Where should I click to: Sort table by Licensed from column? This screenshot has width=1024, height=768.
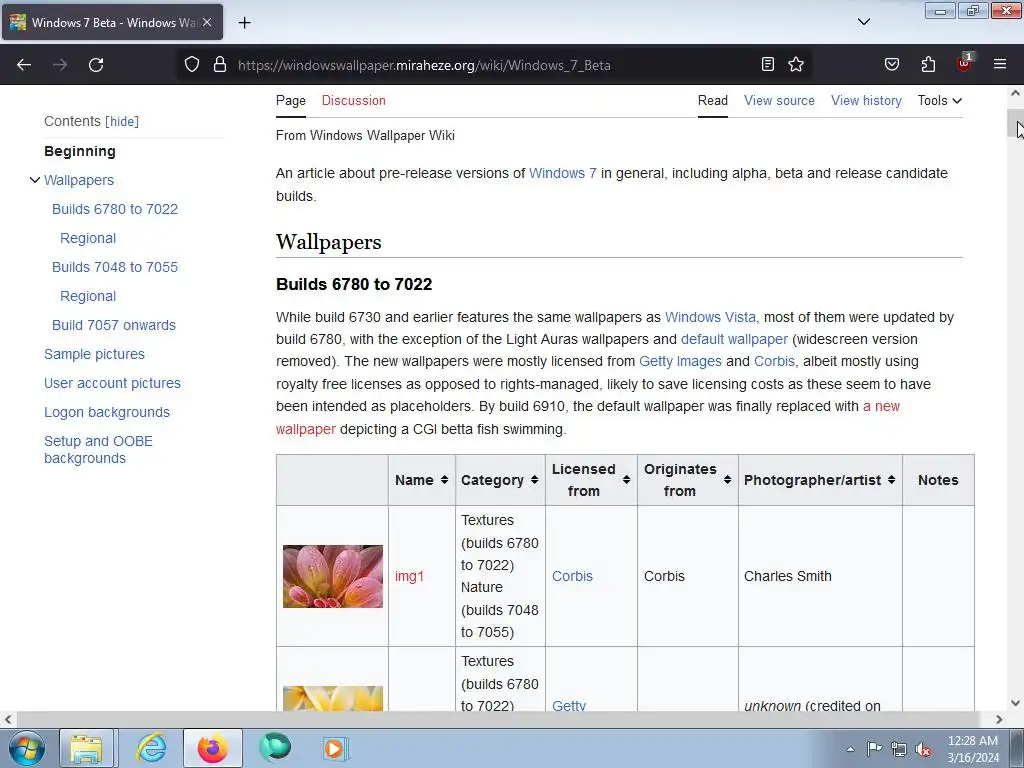coord(591,480)
